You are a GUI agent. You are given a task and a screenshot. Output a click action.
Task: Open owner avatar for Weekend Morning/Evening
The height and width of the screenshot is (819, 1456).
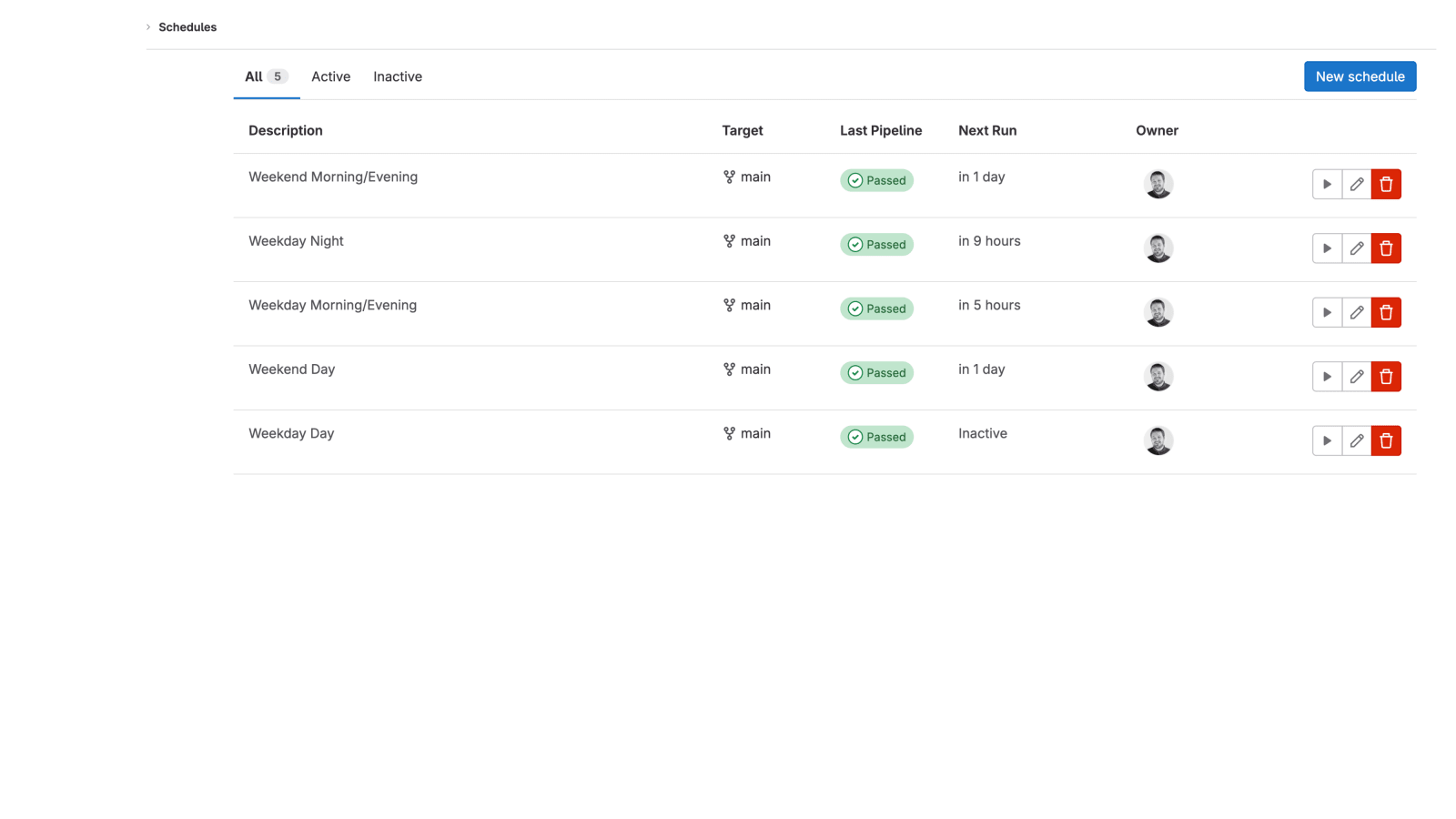pos(1158,184)
